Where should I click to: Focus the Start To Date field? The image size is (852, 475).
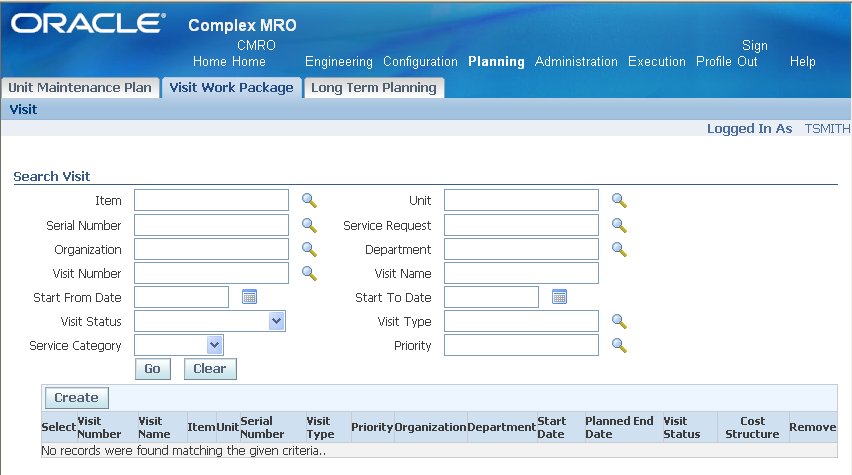click(x=491, y=297)
